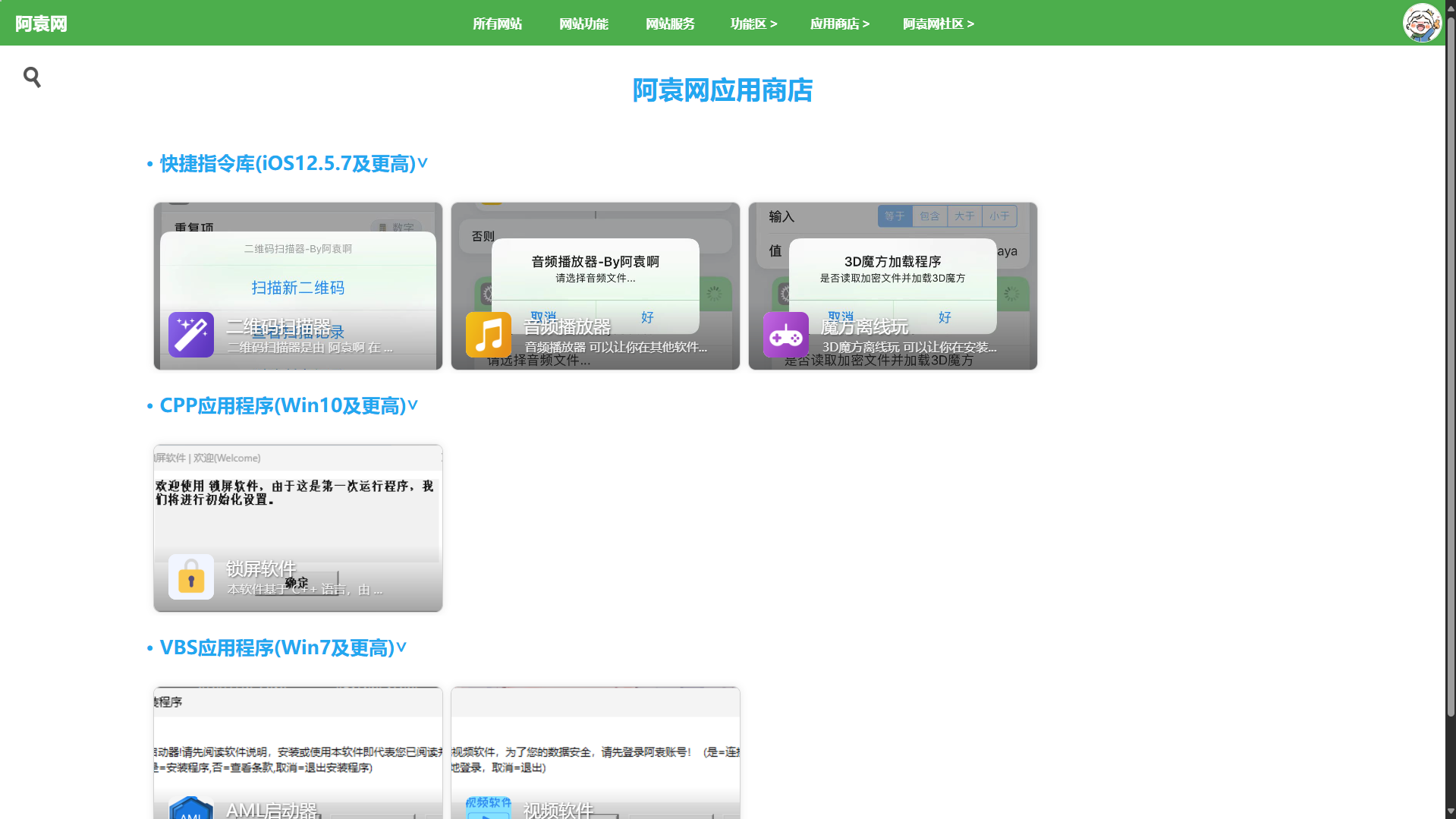Open the 锁屏软件 app card

tap(298, 528)
